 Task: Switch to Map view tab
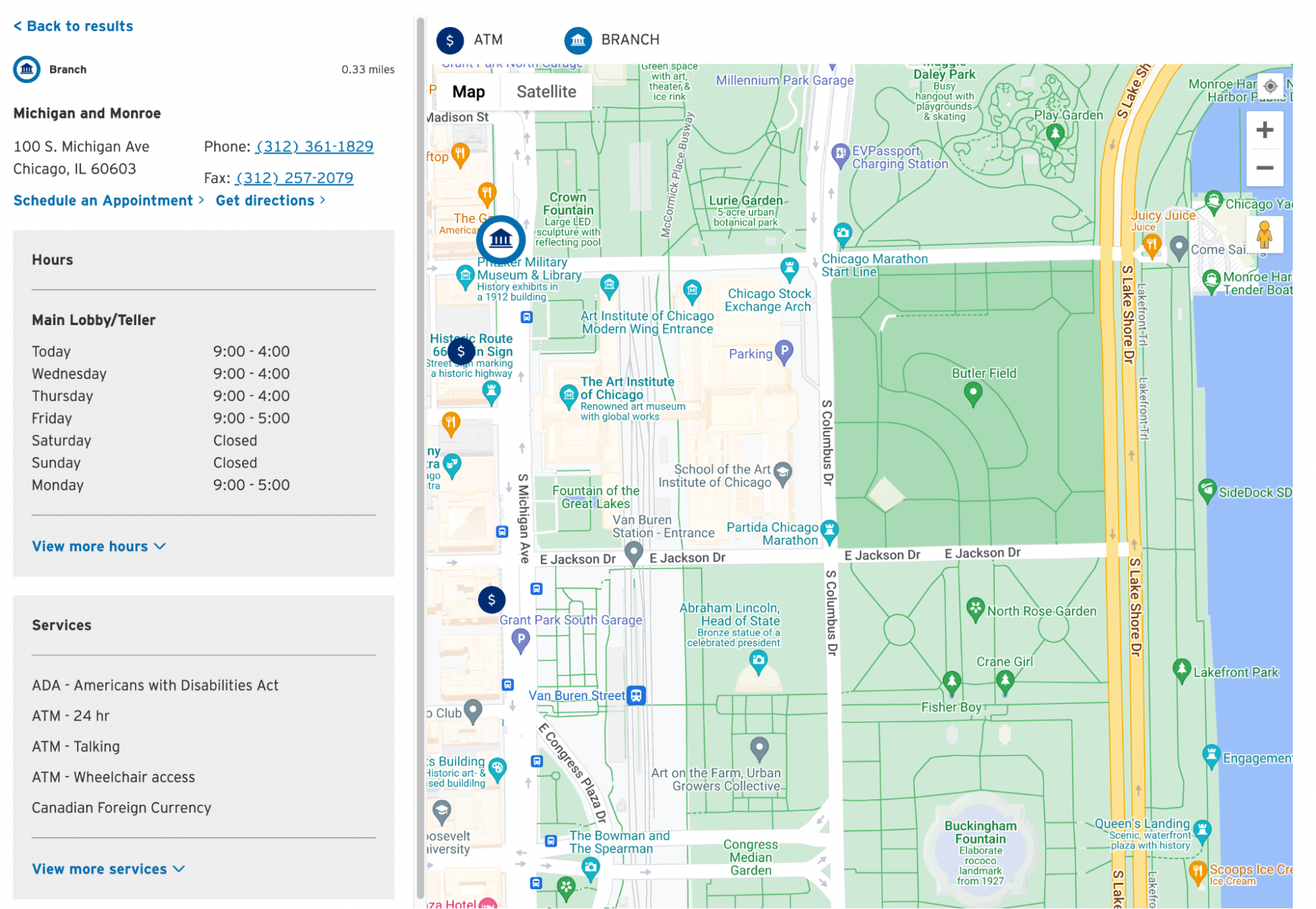pos(467,91)
